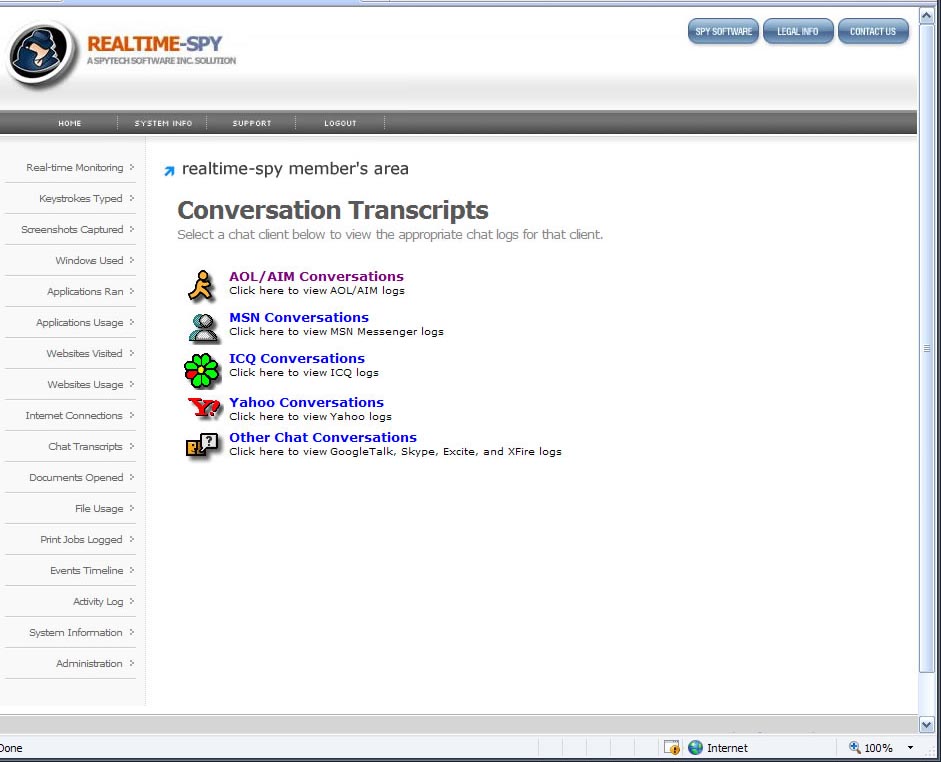Screen dimensions: 941x762
Task: Click the Realtime-Spy detective logo
Action: pyautogui.click(x=39, y=54)
